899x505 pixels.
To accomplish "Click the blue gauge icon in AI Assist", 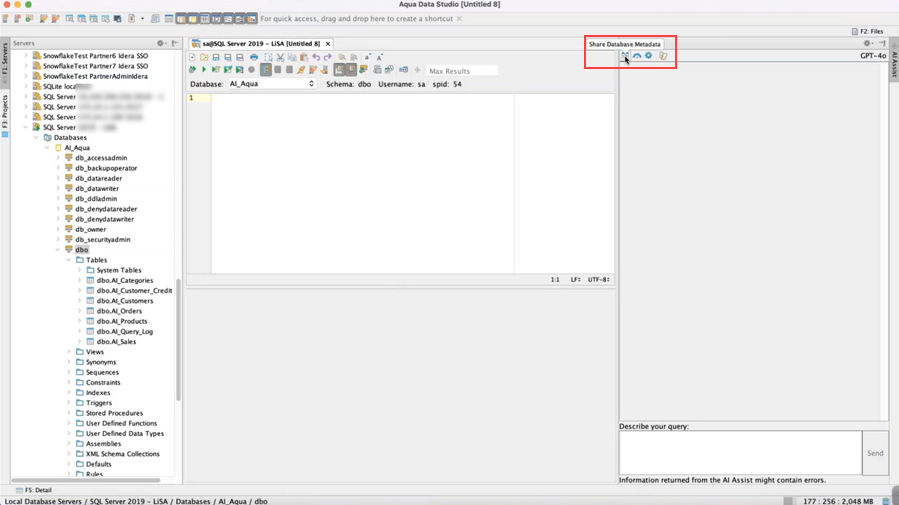I will click(637, 56).
